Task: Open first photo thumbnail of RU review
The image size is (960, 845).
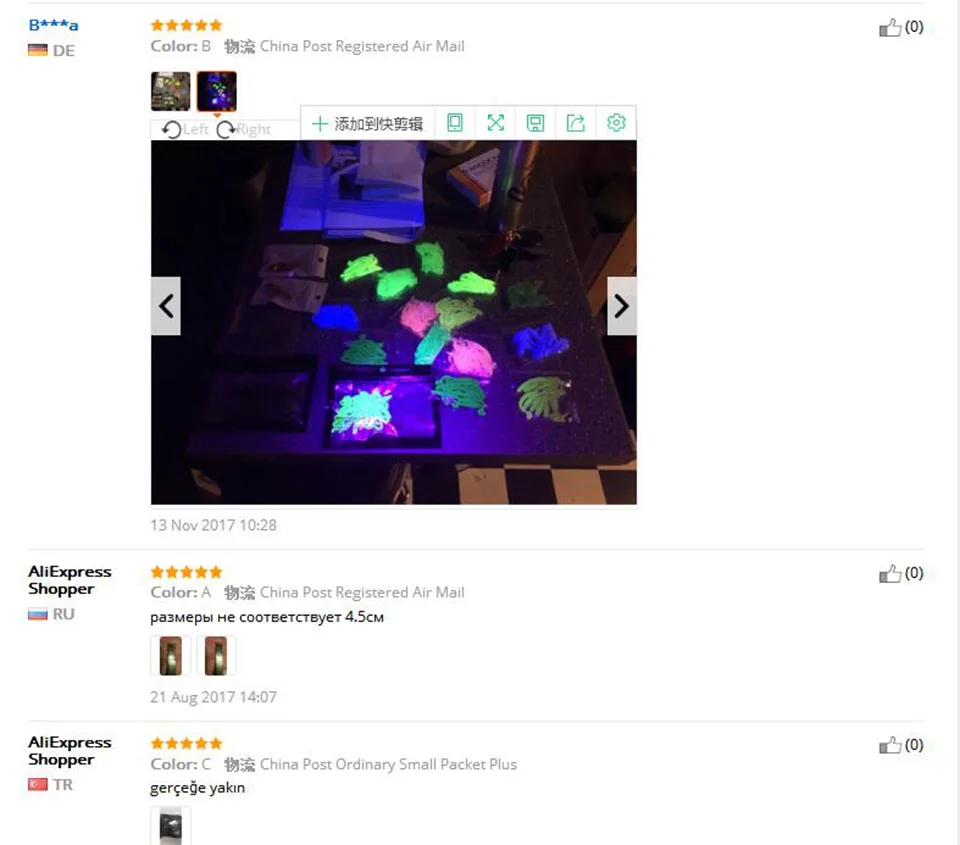Action: pos(171,656)
